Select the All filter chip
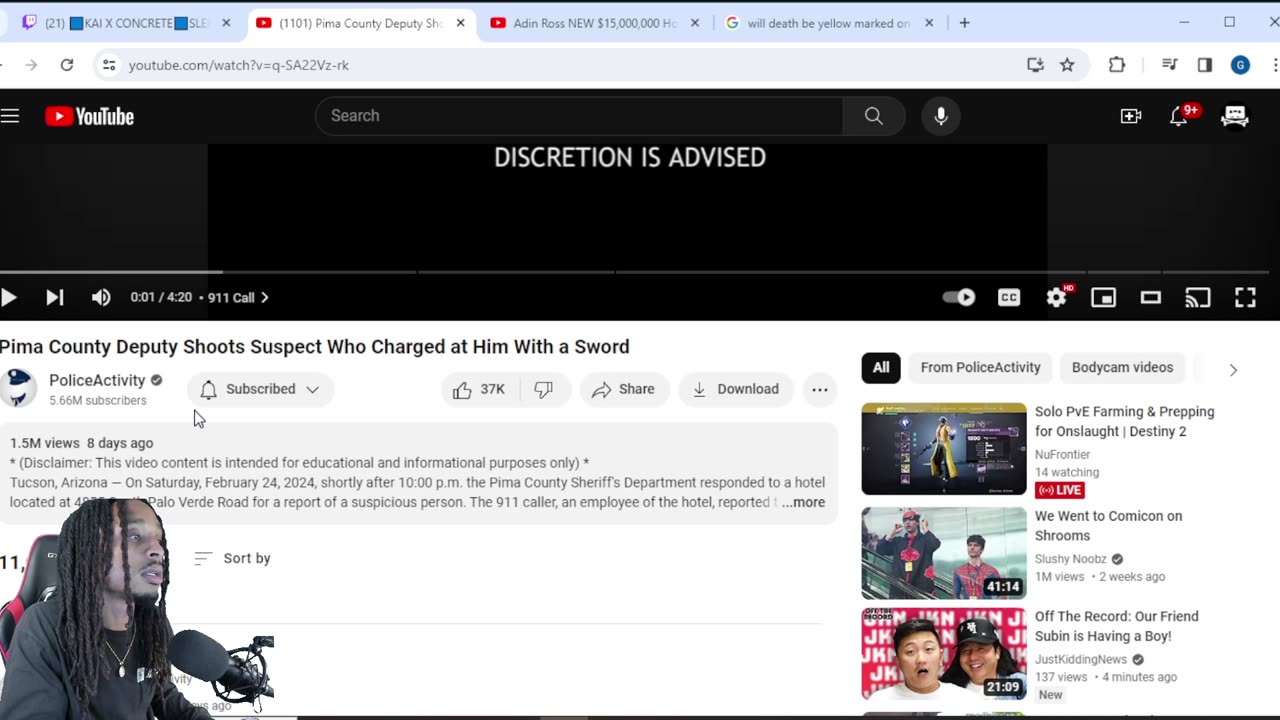 click(x=881, y=367)
